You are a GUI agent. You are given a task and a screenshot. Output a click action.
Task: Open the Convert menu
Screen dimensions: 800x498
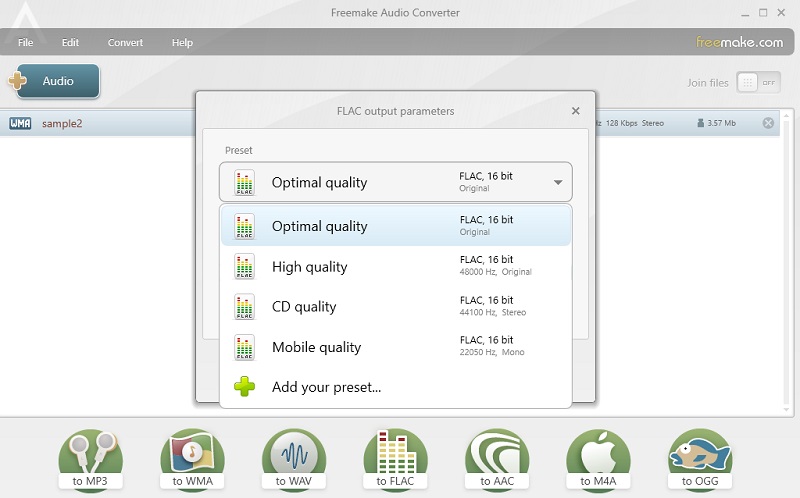125,43
